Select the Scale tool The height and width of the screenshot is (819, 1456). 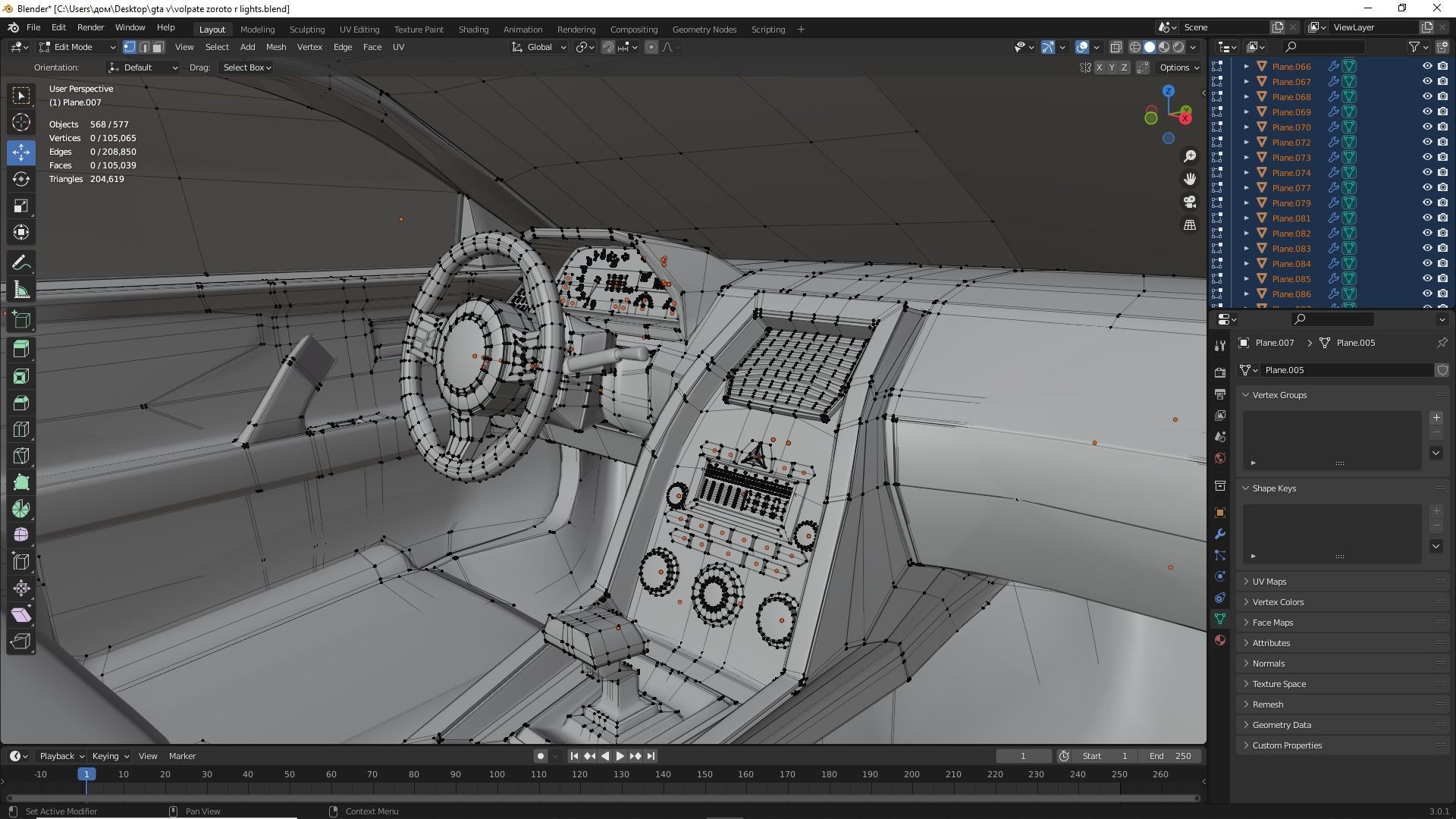click(21, 206)
